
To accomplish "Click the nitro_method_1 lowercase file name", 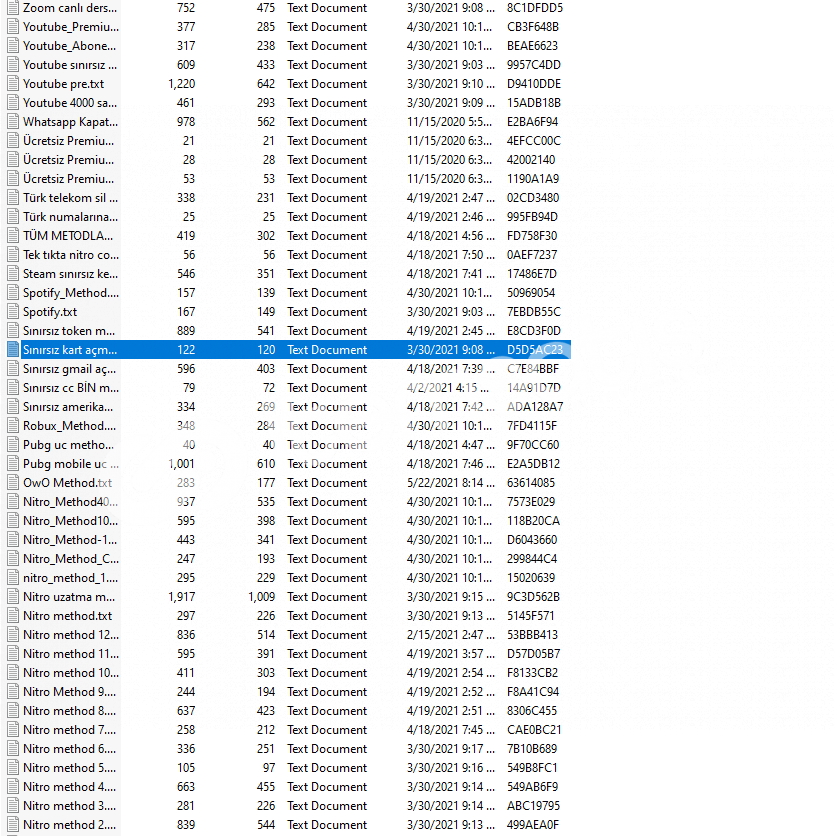I will (70, 578).
